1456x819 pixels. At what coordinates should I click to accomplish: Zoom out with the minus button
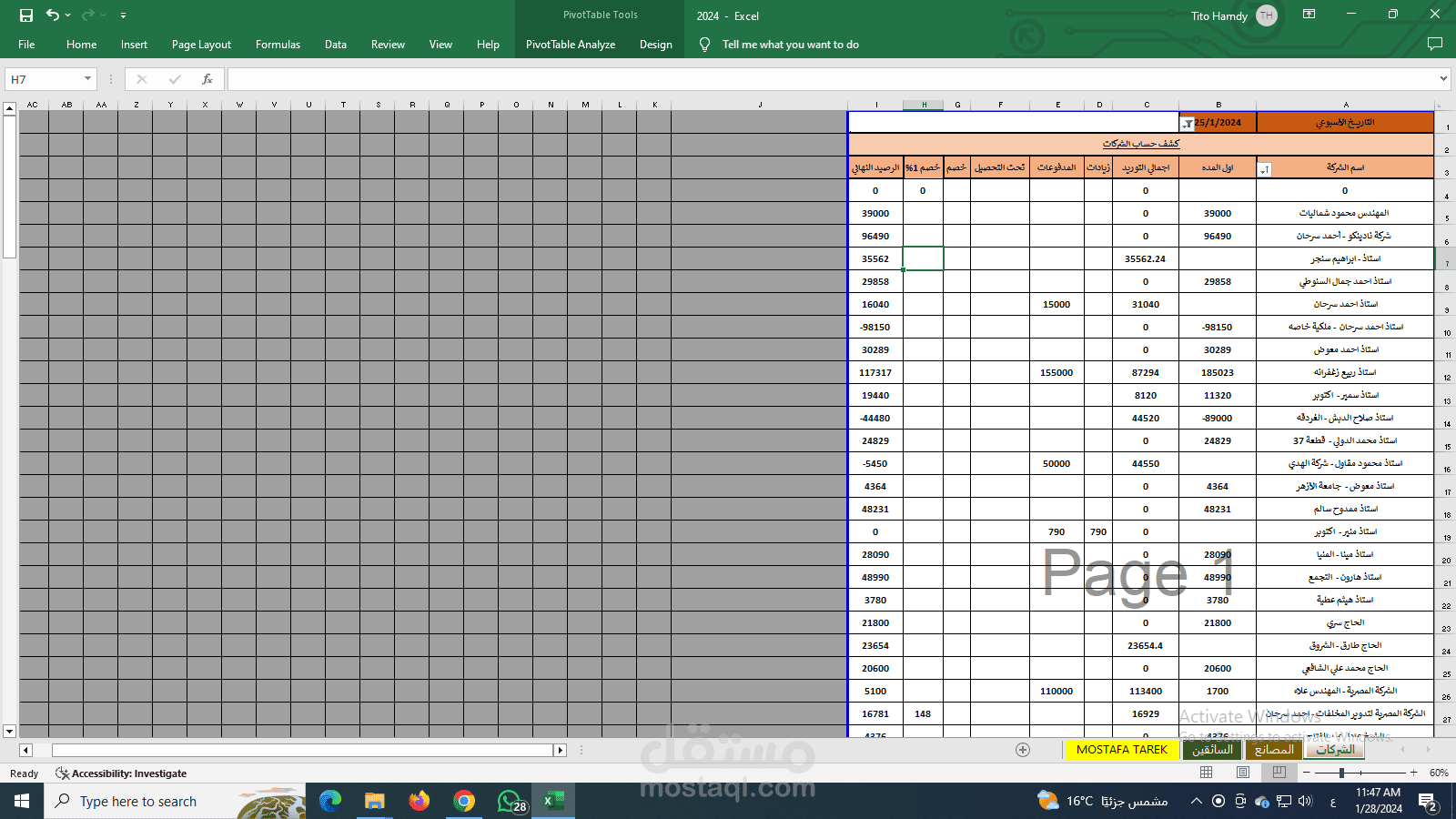coord(1307,773)
